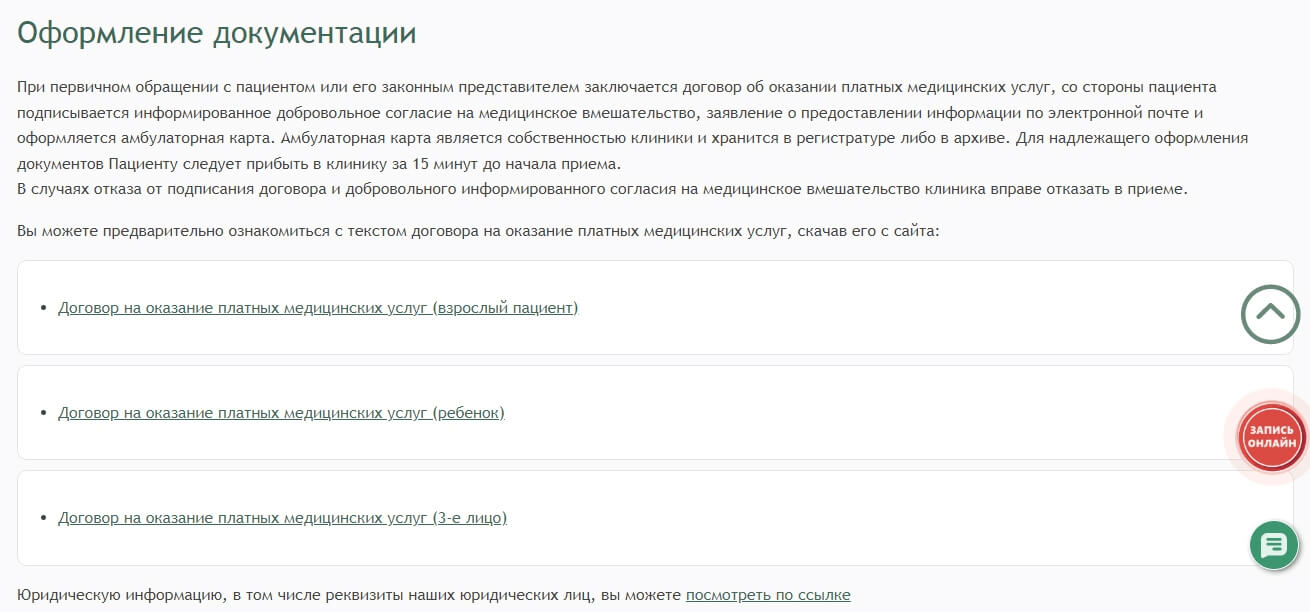This screenshot has width=1310, height=612.
Task: Click the scroll-to-top arrow circle icon
Action: tap(1270, 314)
